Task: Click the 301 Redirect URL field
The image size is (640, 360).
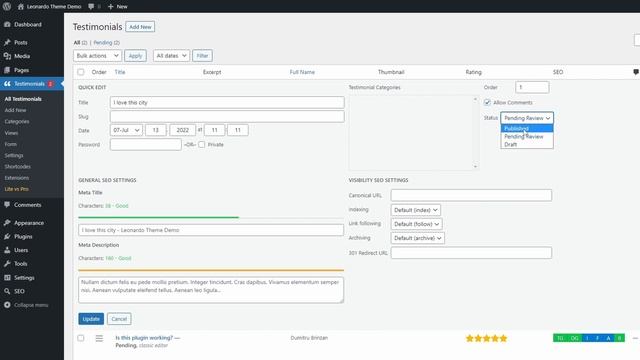Action: tap(471, 253)
